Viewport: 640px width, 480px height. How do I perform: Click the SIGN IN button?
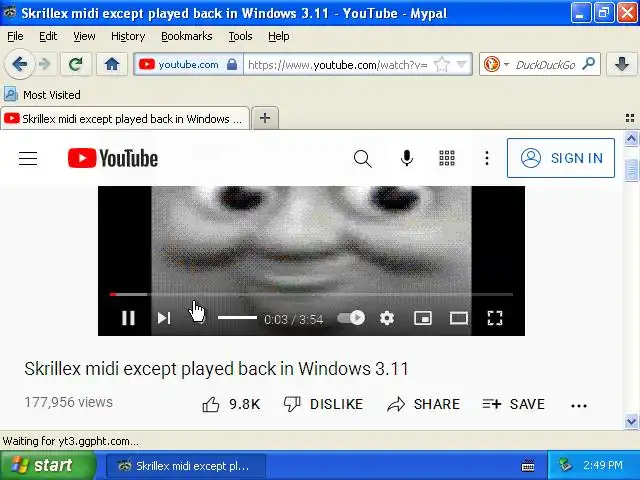[x=561, y=158]
